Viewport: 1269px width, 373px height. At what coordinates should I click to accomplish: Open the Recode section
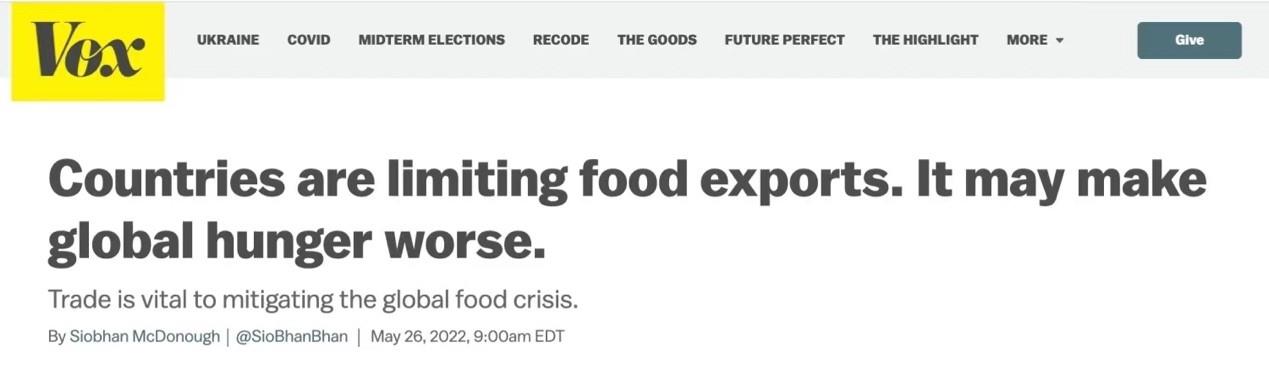tap(561, 40)
